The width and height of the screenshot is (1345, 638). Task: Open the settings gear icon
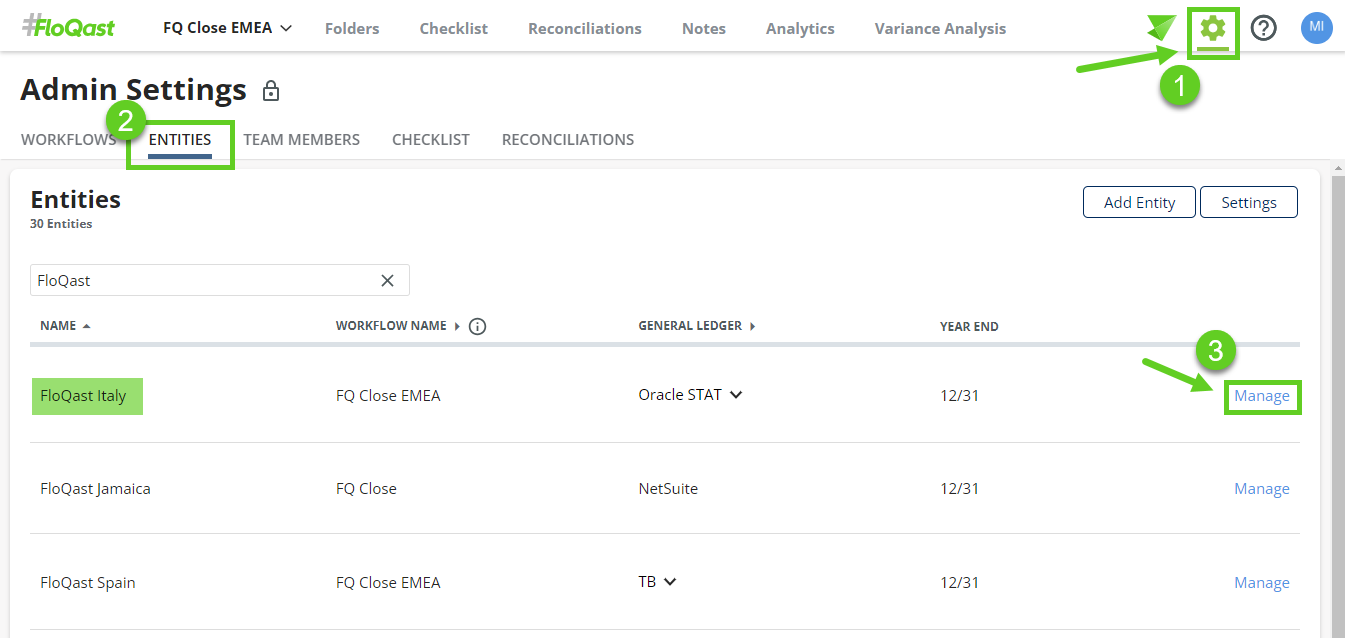[x=1213, y=28]
